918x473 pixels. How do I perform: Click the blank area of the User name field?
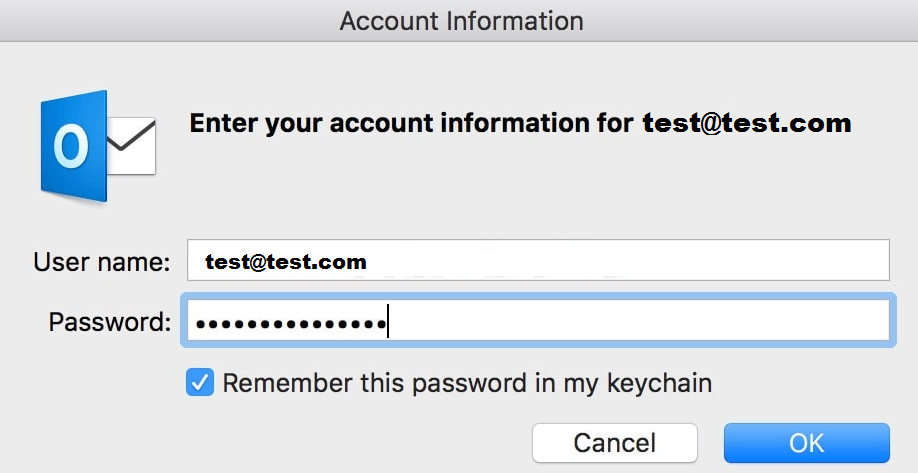[626, 260]
